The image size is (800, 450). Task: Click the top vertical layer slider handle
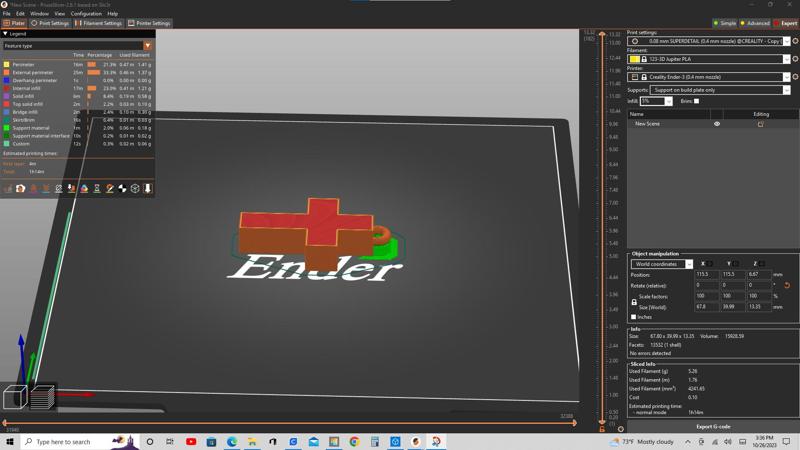point(602,34)
